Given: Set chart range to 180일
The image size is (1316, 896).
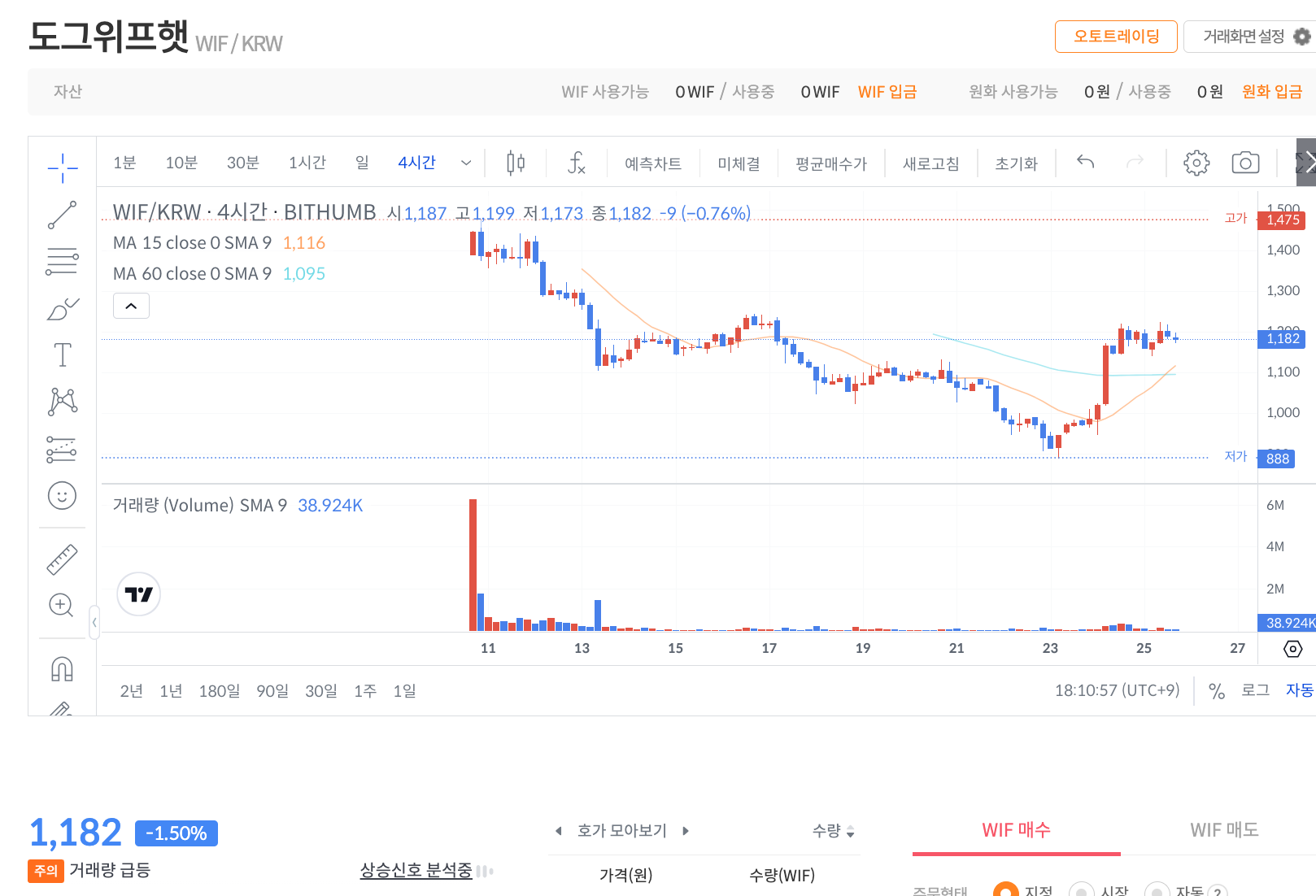Looking at the screenshot, I should point(220,691).
